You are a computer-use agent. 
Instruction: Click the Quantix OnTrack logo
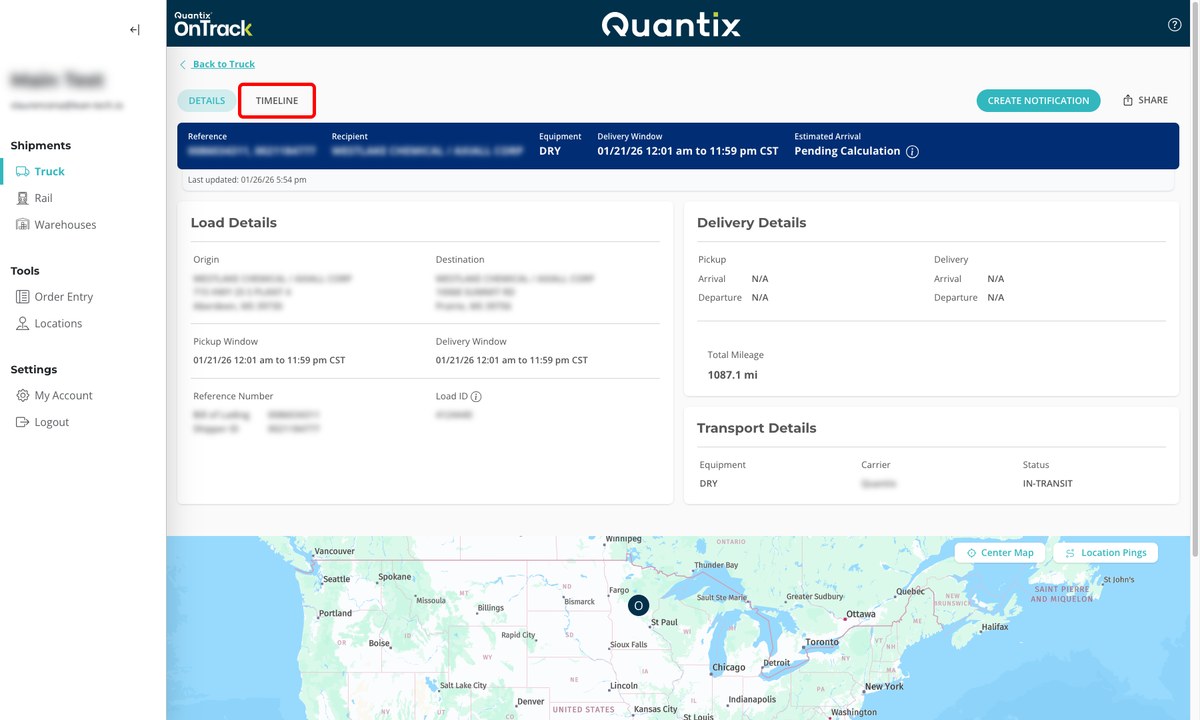click(x=213, y=24)
